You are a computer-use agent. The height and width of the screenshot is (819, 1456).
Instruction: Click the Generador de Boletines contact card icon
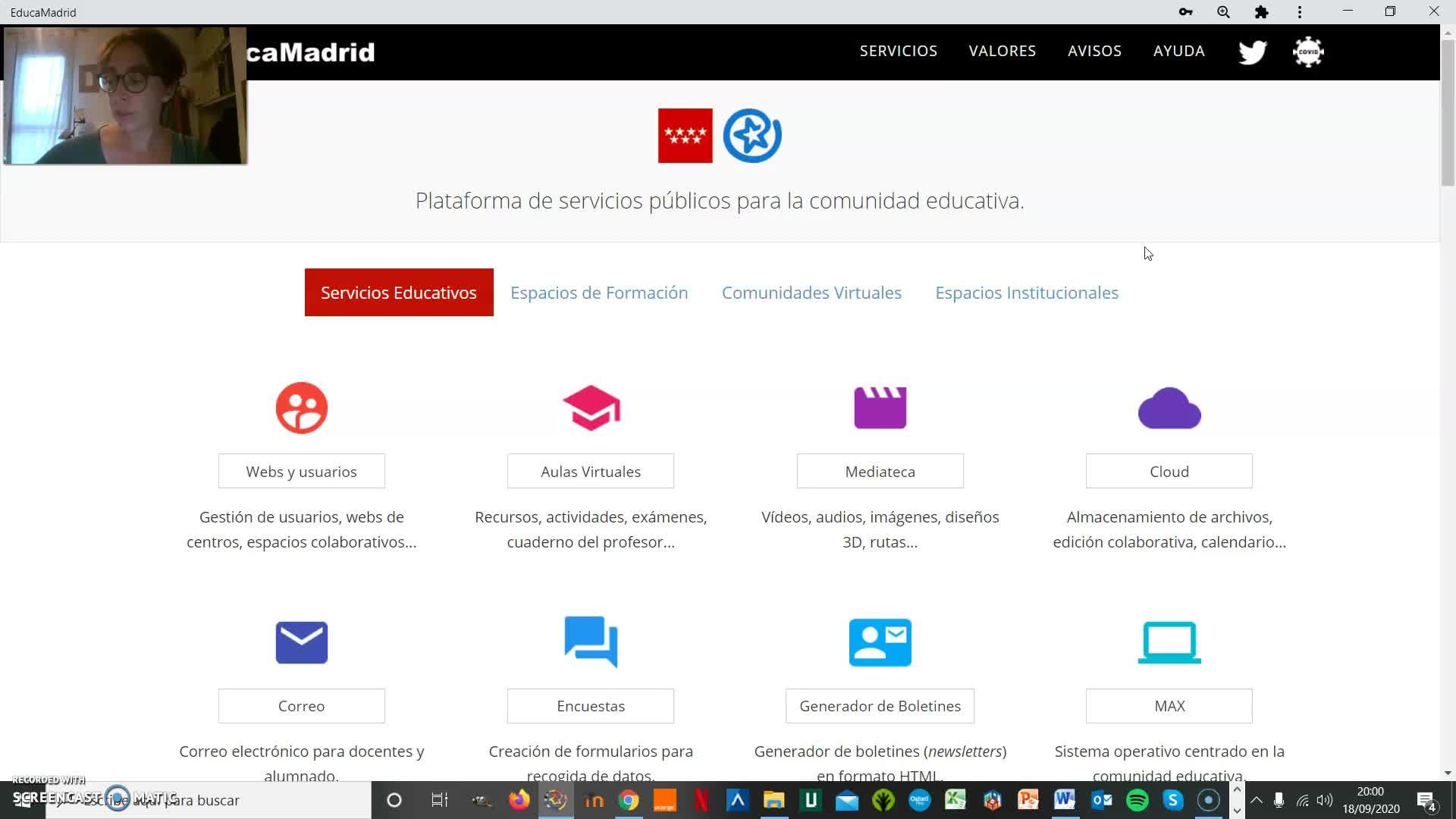tap(880, 642)
